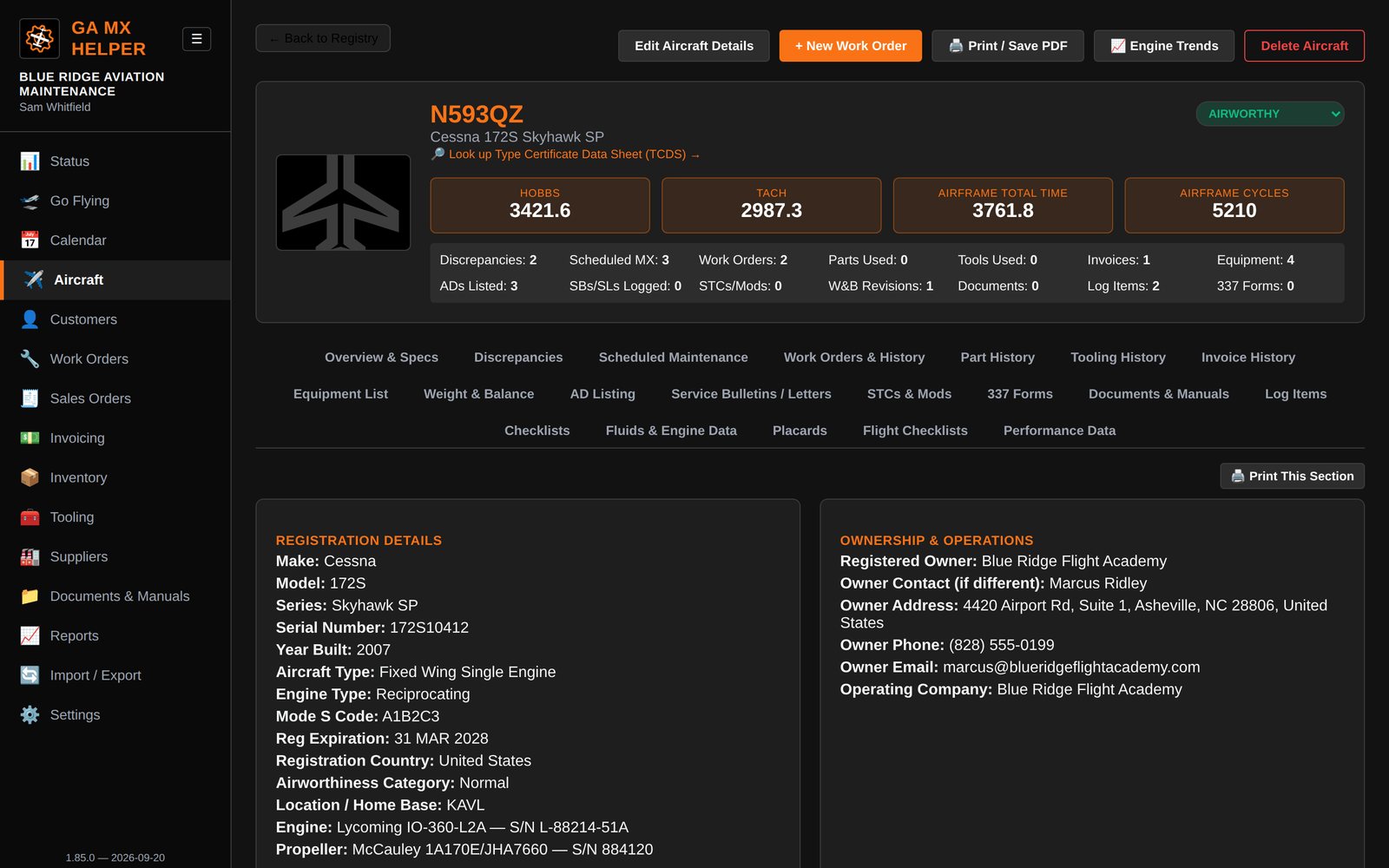Image resolution: width=1389 pixels, height=868 pixels.
Task: Click the Customers person icon
Action: click(x=30, y=319)
